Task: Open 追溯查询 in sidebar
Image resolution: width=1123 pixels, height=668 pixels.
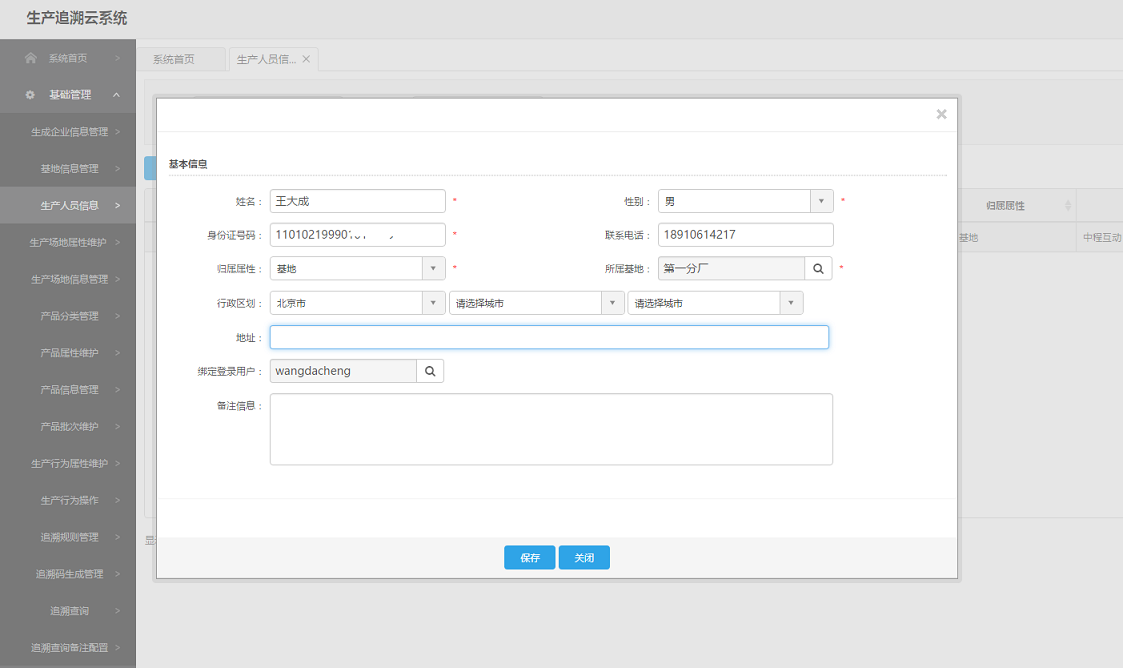Action: 68,611
